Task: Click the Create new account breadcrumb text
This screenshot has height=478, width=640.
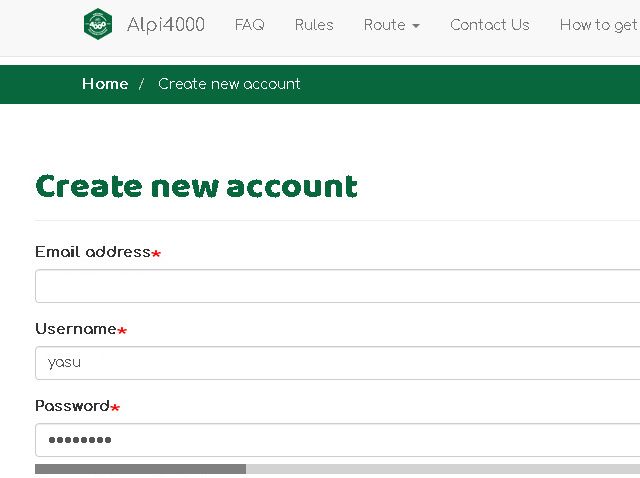Action: point(229,84)
